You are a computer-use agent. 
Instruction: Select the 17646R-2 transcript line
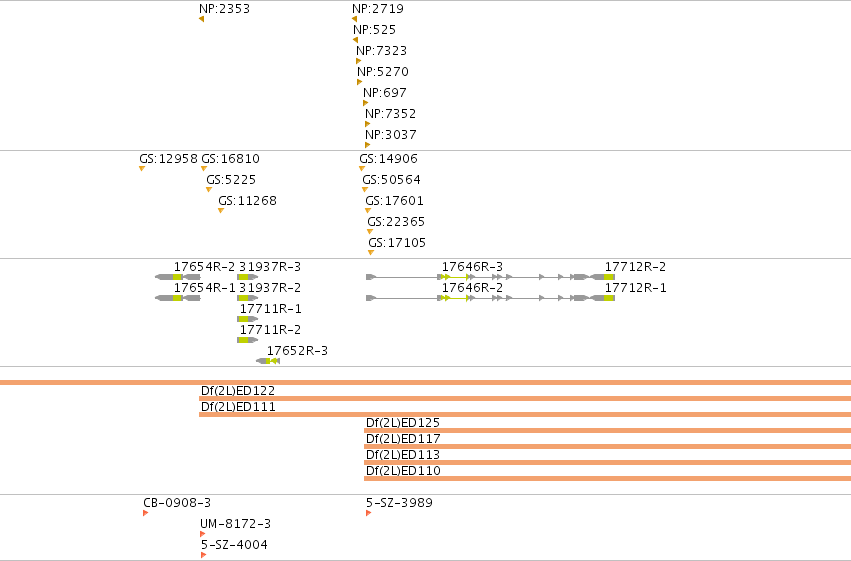(x=478, y=298)
